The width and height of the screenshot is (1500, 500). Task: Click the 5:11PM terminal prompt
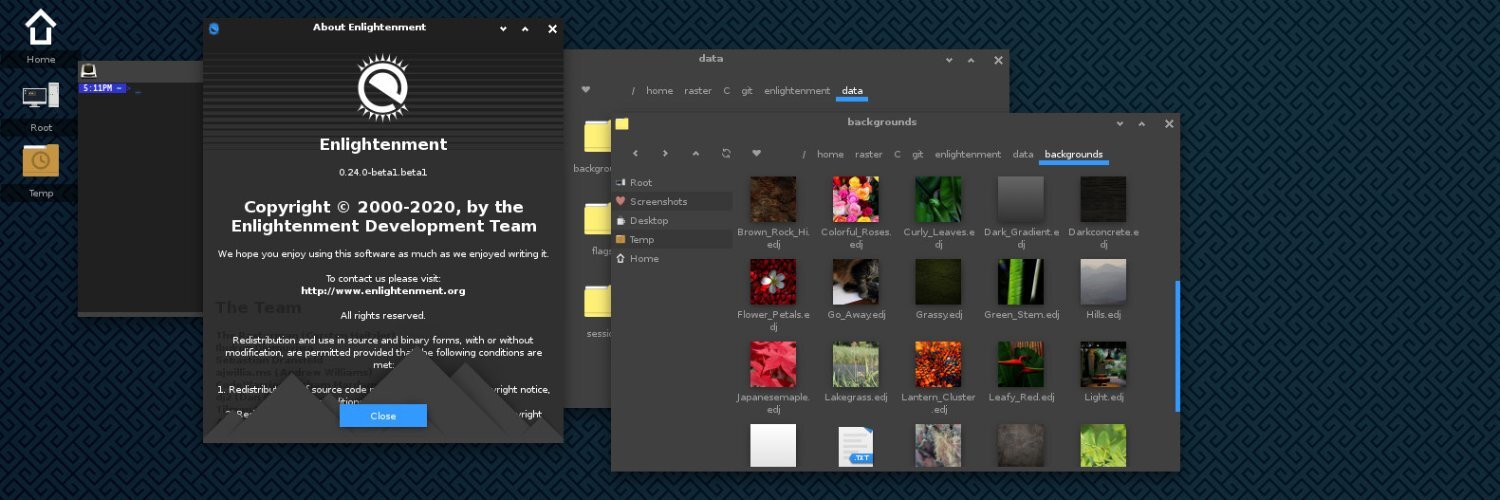click(x=102, y=89)
